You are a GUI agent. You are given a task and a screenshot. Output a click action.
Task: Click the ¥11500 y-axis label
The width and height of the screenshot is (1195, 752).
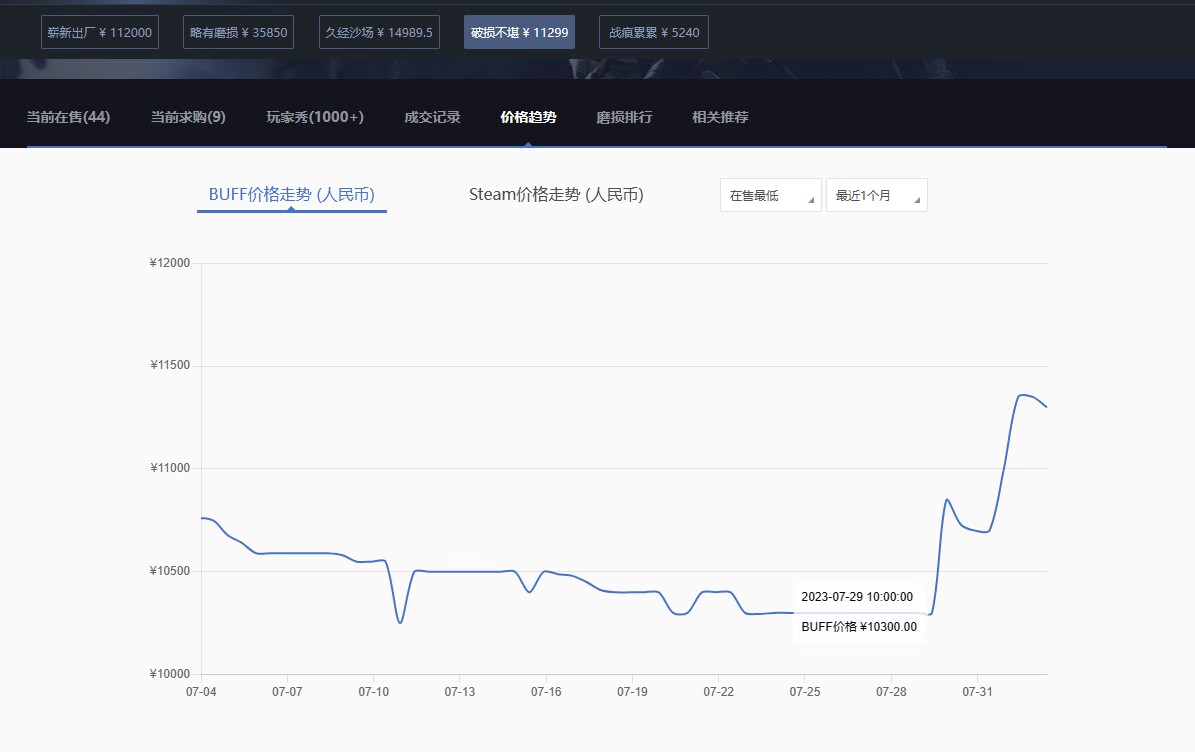pyautogui.click(x=170, y=365)
